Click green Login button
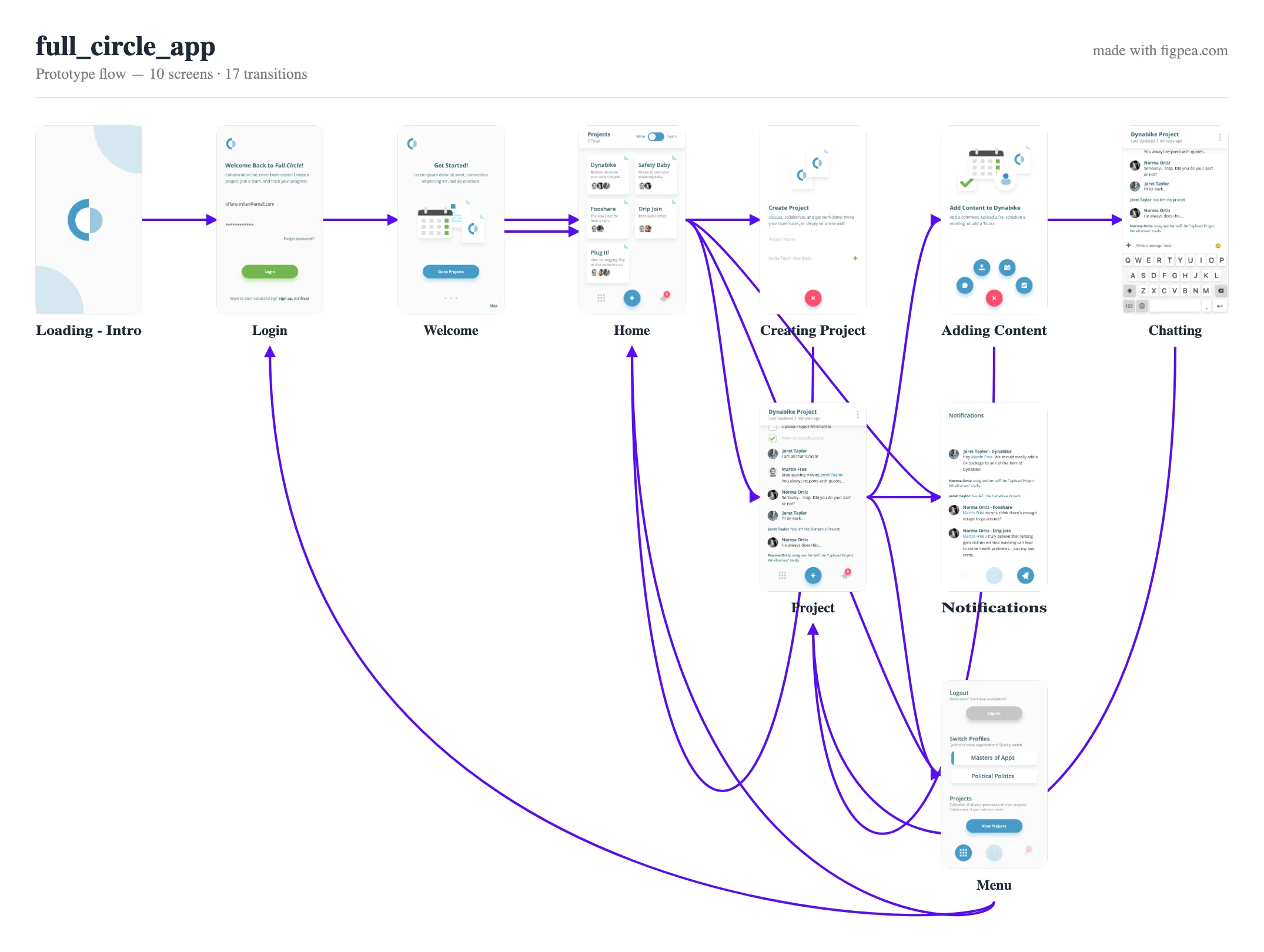This screenshot has width=1264, height=952. pos(270,271)
